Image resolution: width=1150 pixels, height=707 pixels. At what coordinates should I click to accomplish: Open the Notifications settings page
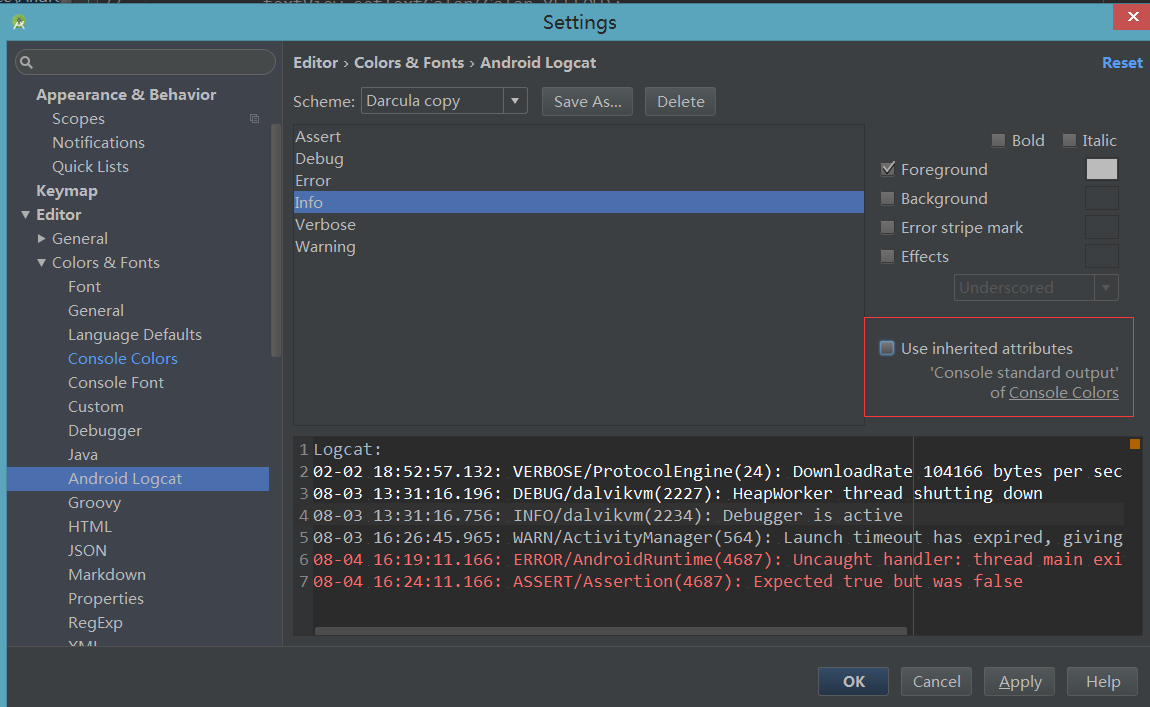tap(98, 142)
